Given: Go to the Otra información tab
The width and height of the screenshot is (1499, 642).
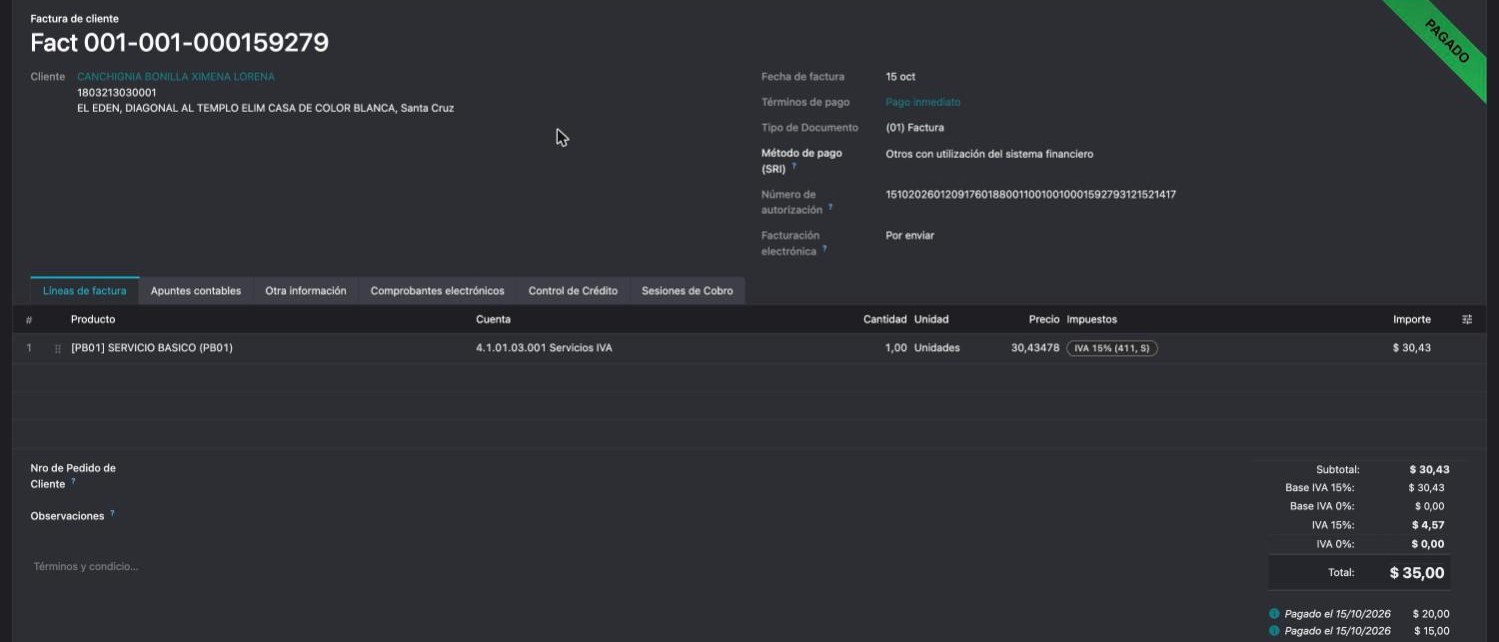Looking at the screenshot, I should tap(306, 291).
